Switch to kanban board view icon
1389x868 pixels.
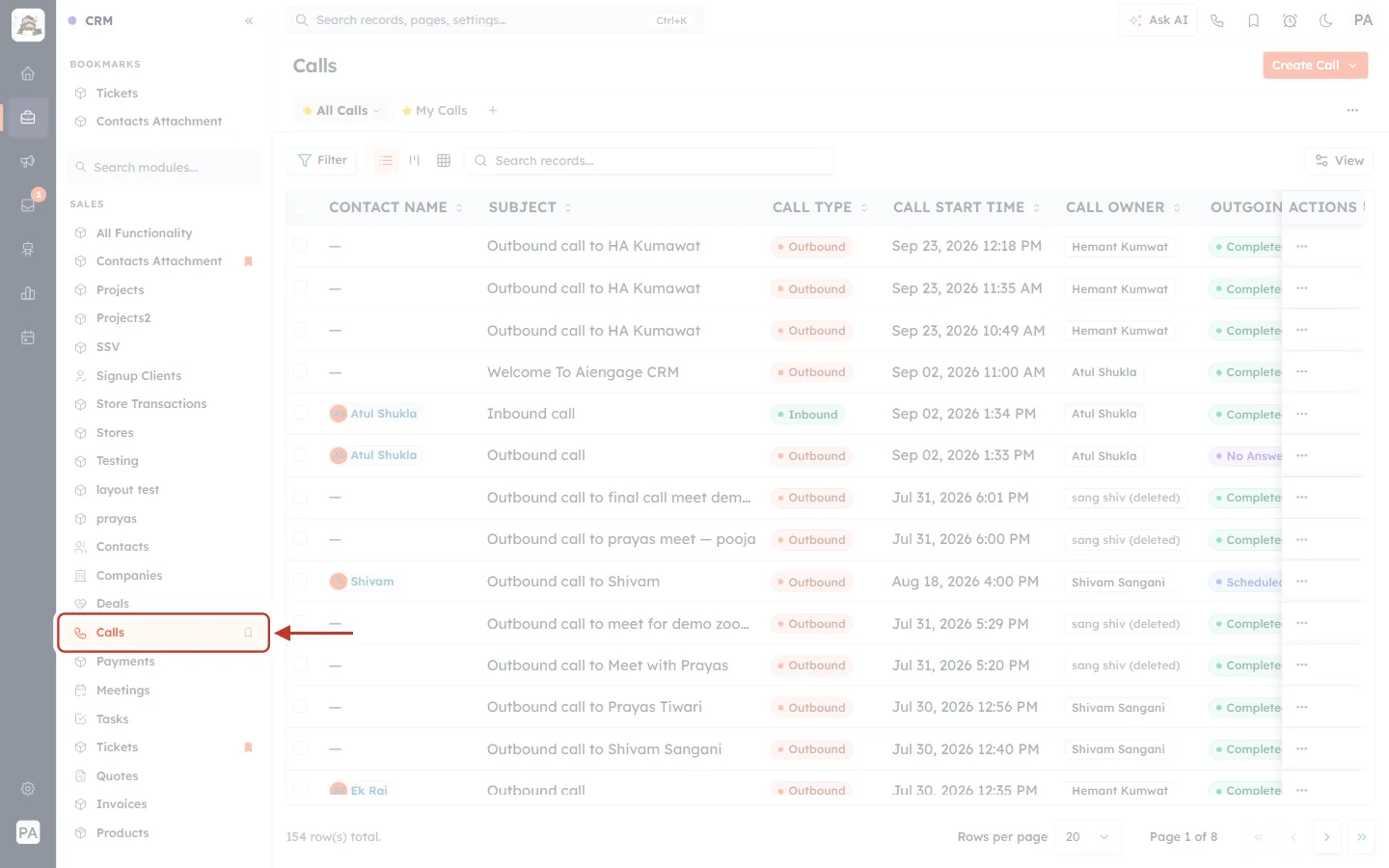pos(415,160)
